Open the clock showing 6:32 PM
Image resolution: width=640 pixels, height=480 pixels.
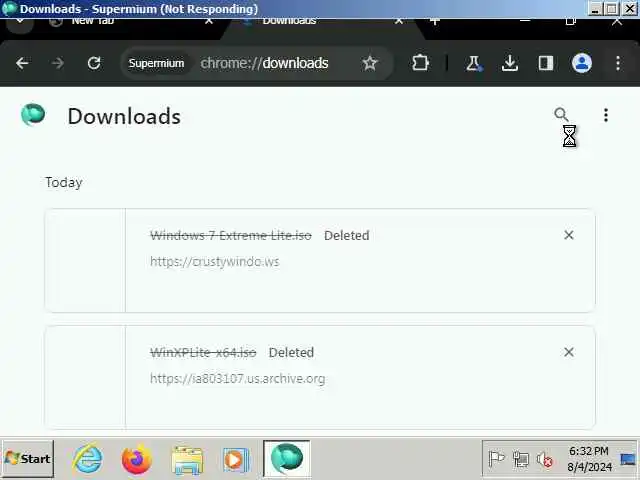click(x=589, y=459)
